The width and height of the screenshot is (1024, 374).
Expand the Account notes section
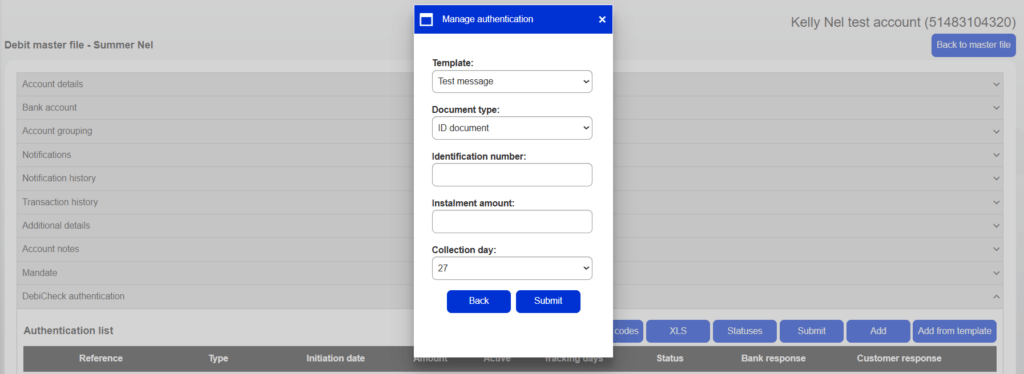(510, 249)
